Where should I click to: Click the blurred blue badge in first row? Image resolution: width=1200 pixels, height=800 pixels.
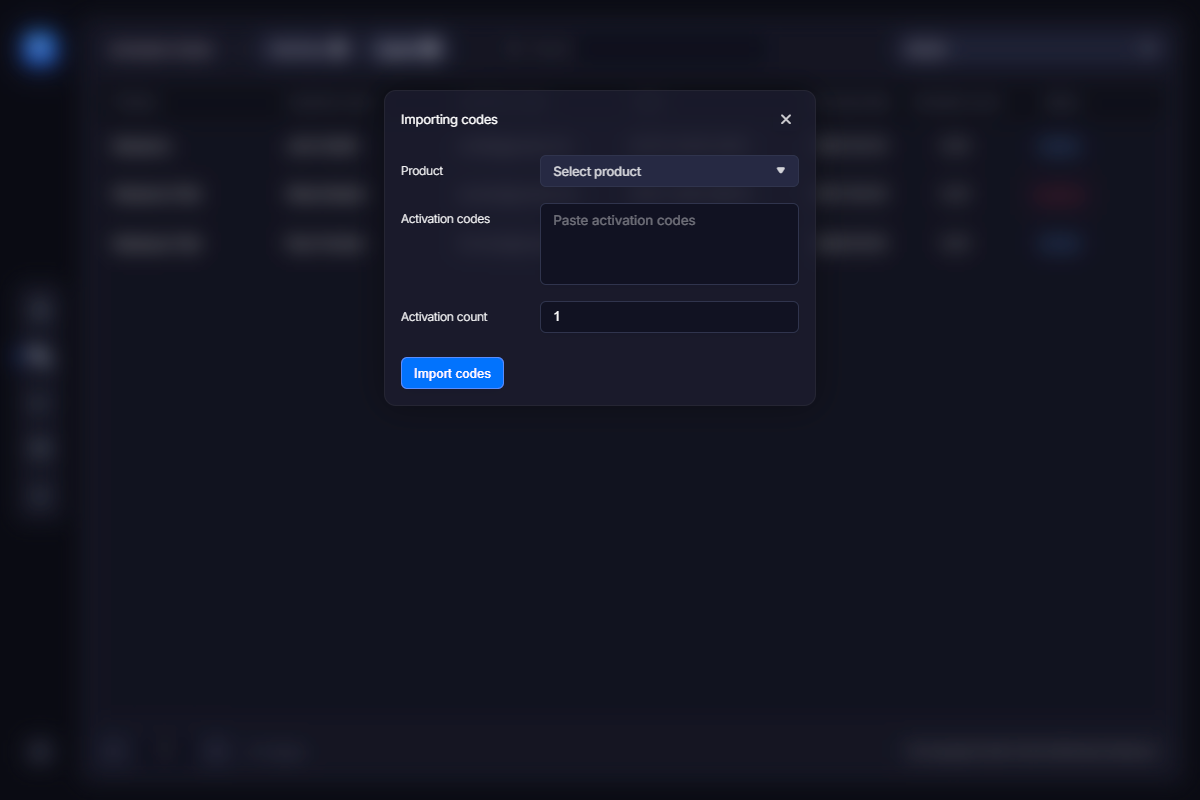pos(1059,147)
